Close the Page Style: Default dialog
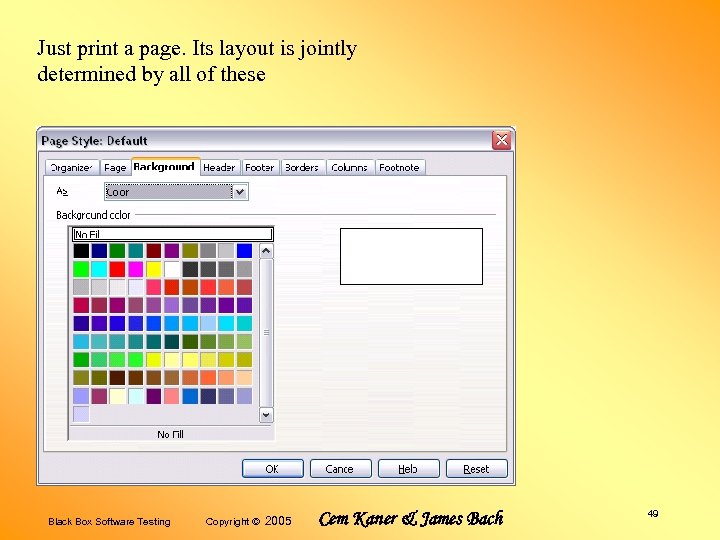The width and height of the screenshot is (720, 540). pyautogui.click(x=501, y=140)
